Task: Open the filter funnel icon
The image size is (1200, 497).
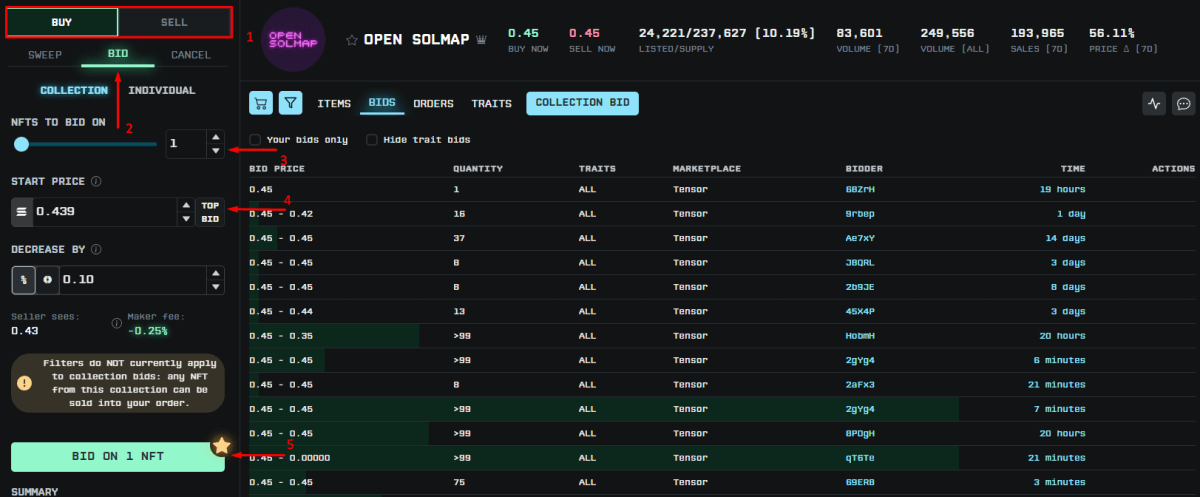Action: (x=290, y=103)
